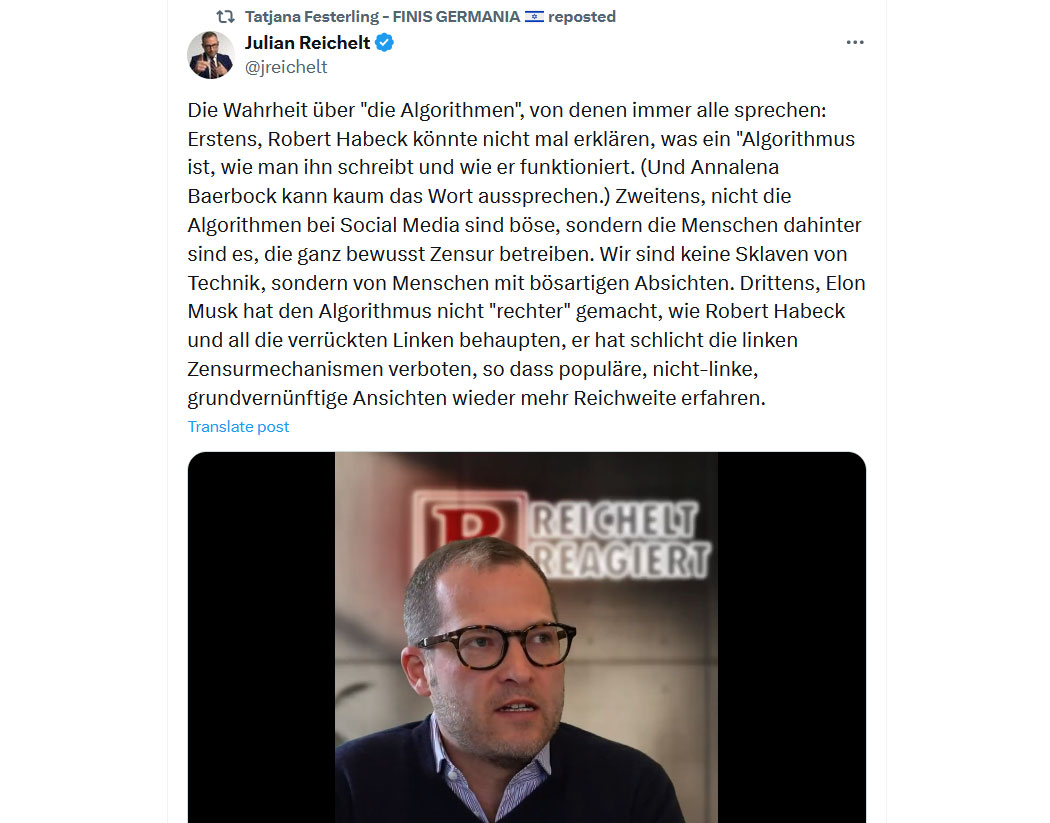The height and width of the screenshot is (823, 1050).
Task: Click the Israel flag emoji in reposter name
Action: pyautogui.click(x=534, y=17)
